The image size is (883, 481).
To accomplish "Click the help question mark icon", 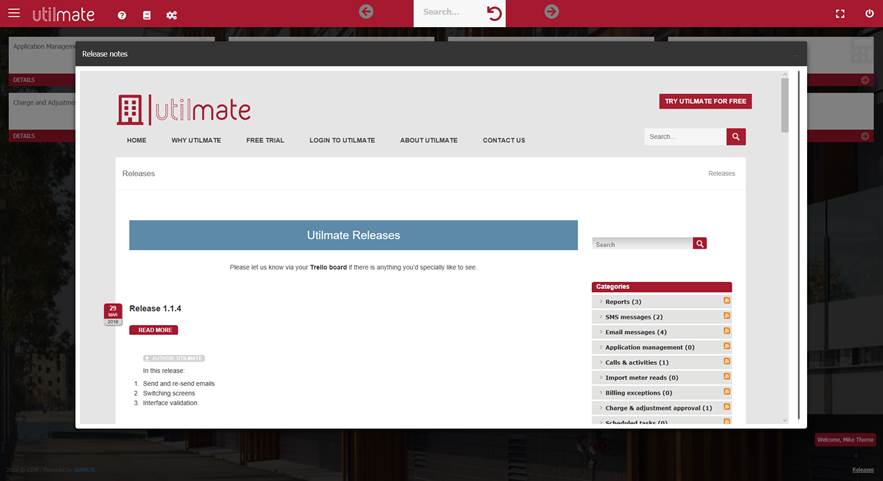I will pos(122,15).
